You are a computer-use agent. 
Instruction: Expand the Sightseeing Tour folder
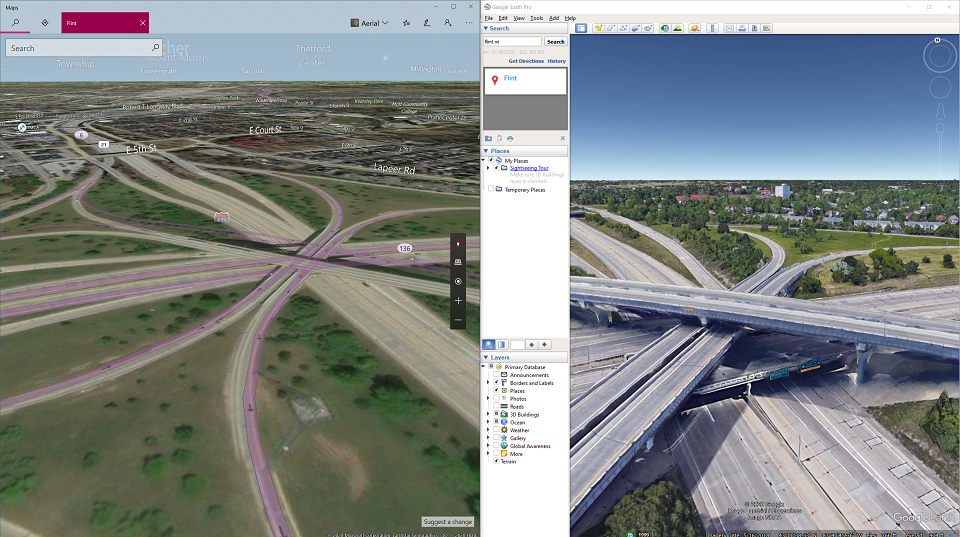tap(488, 168)
